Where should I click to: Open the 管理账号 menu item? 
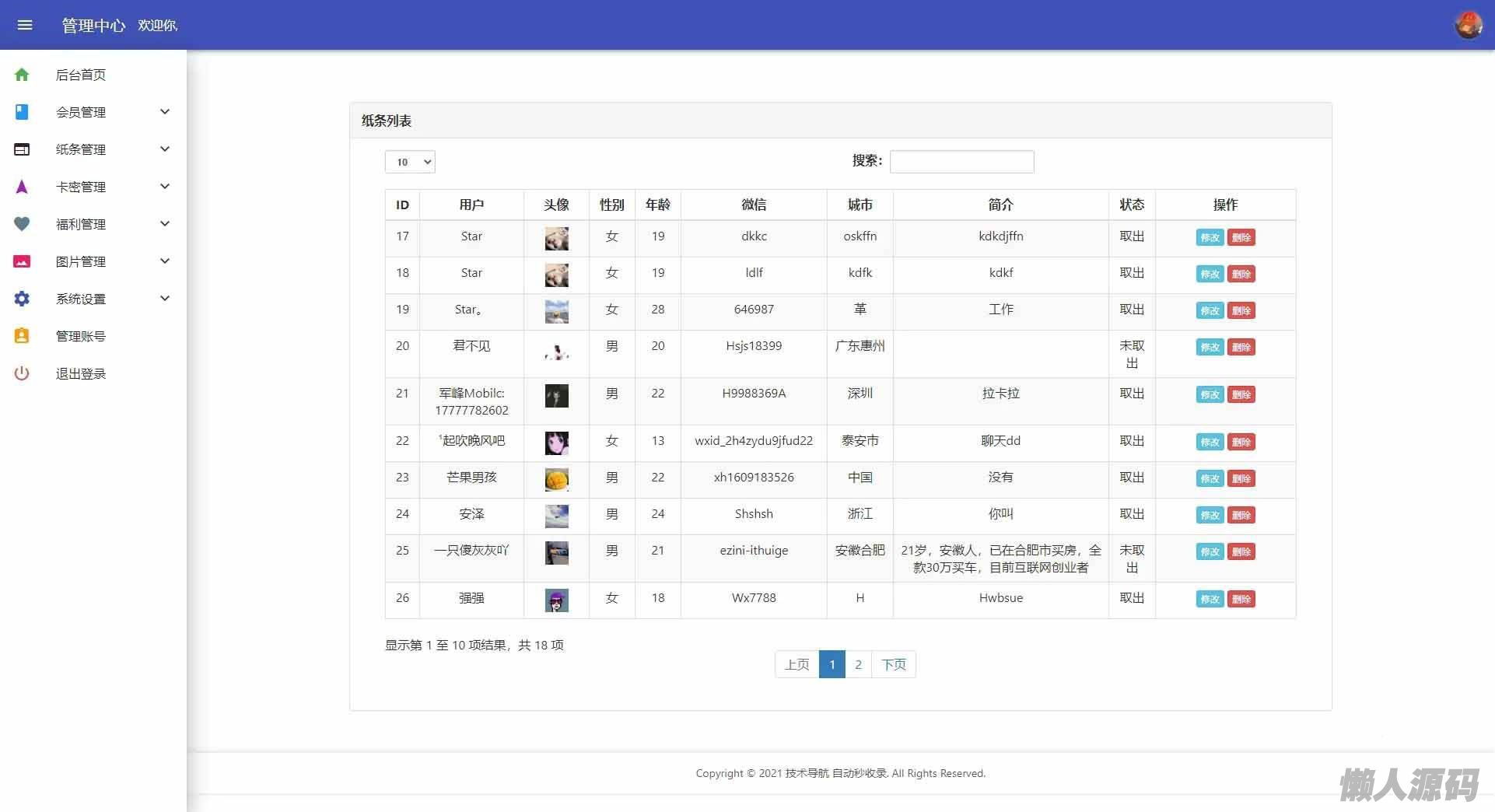point(81,336)
